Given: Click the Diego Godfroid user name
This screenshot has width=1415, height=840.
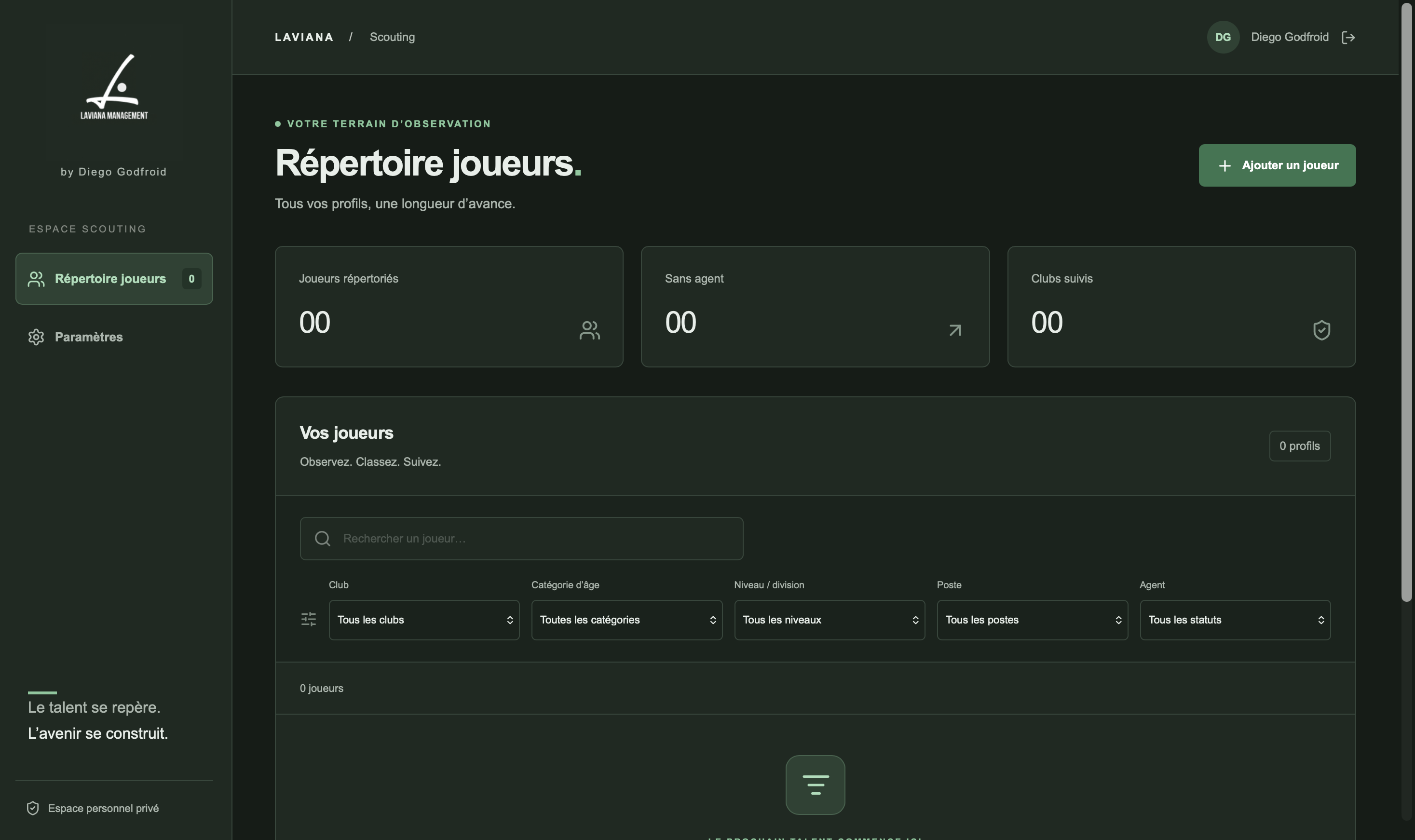Looking at the screenshot, I should [x=1289, y=37].
